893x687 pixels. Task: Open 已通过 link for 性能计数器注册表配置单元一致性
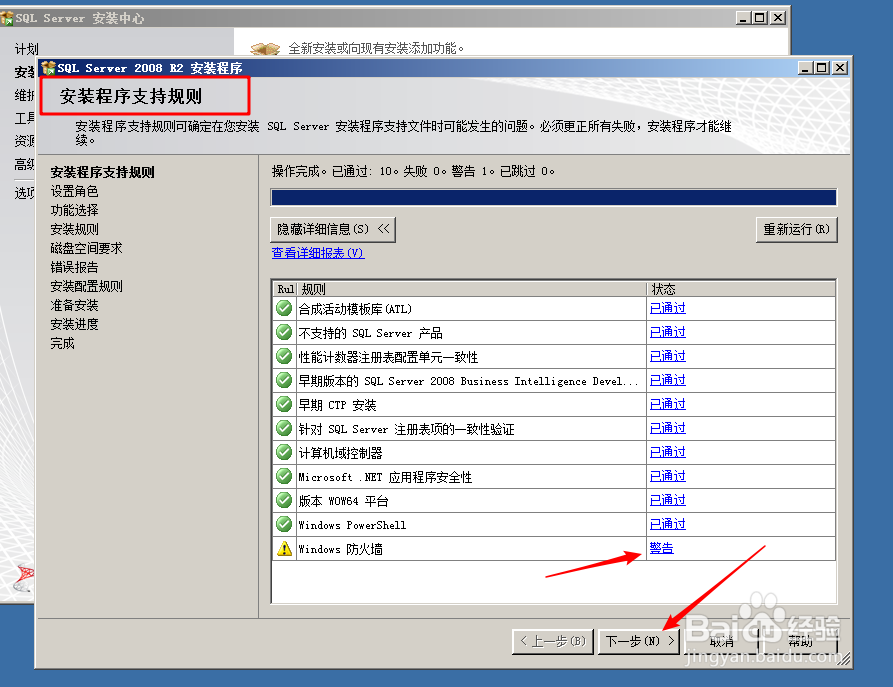point(667,355)
